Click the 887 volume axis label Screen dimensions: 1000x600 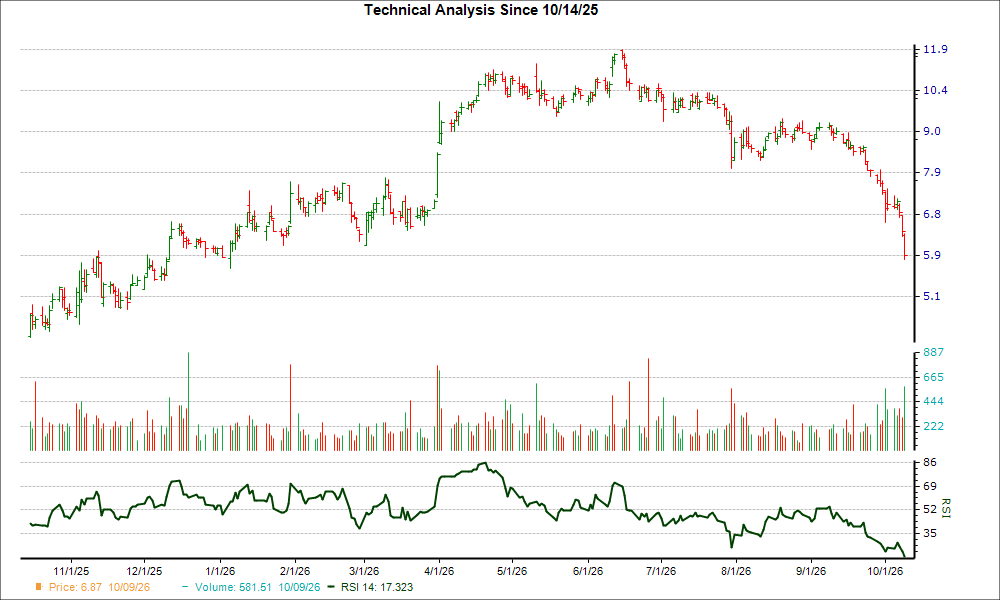933,353
